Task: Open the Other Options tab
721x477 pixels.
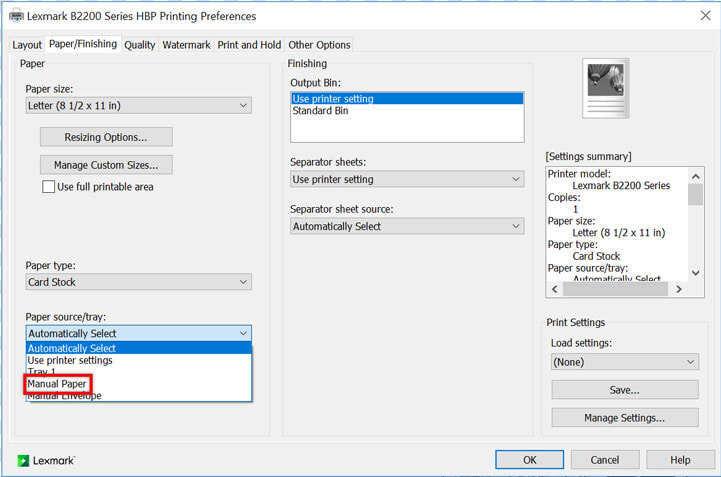Action: 319,45
